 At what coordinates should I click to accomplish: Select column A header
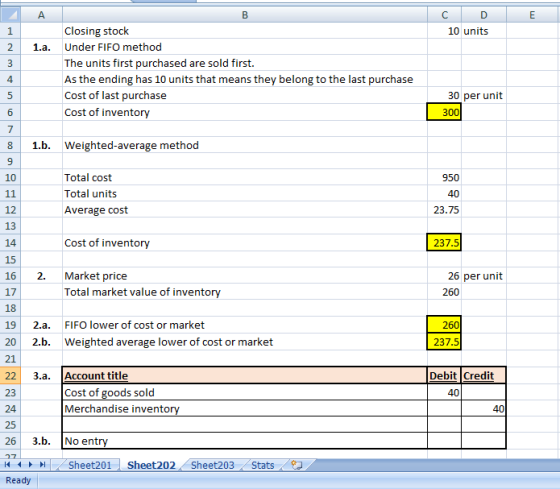pyautogui.click(x=41, y=15)
